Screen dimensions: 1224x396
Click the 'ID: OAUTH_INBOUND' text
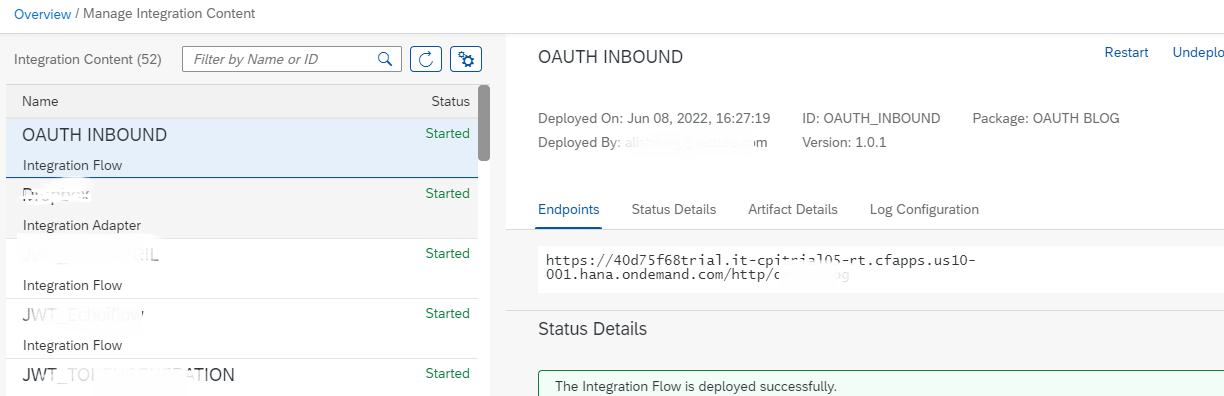871,118
